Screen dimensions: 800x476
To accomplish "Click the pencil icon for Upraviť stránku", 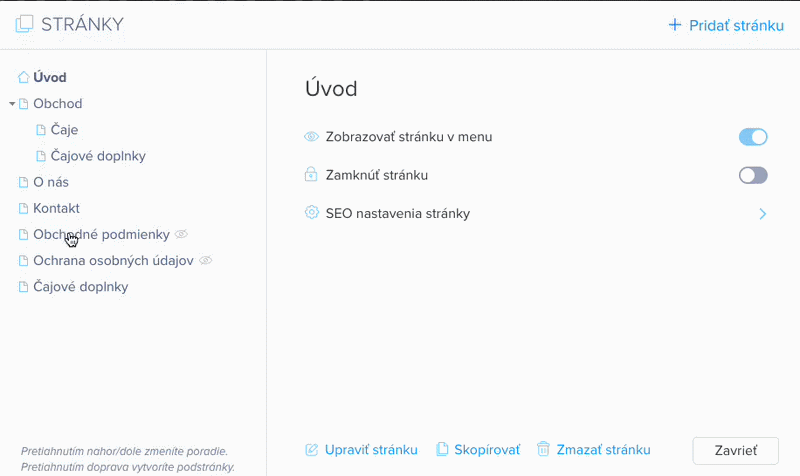I will point(311,450).
